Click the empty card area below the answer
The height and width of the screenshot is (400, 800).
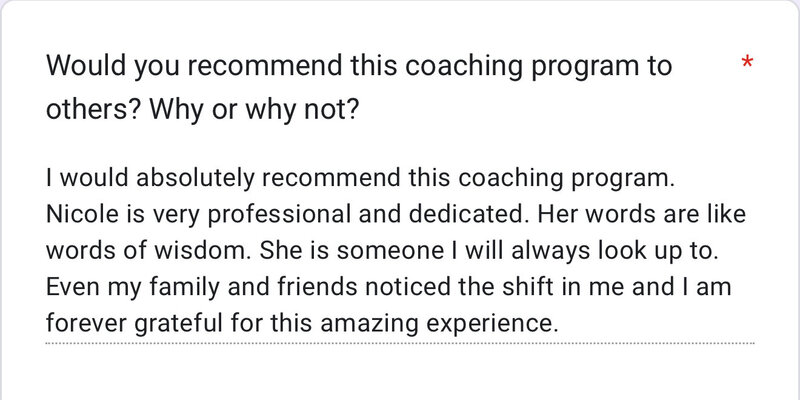(x=399, y=373)
